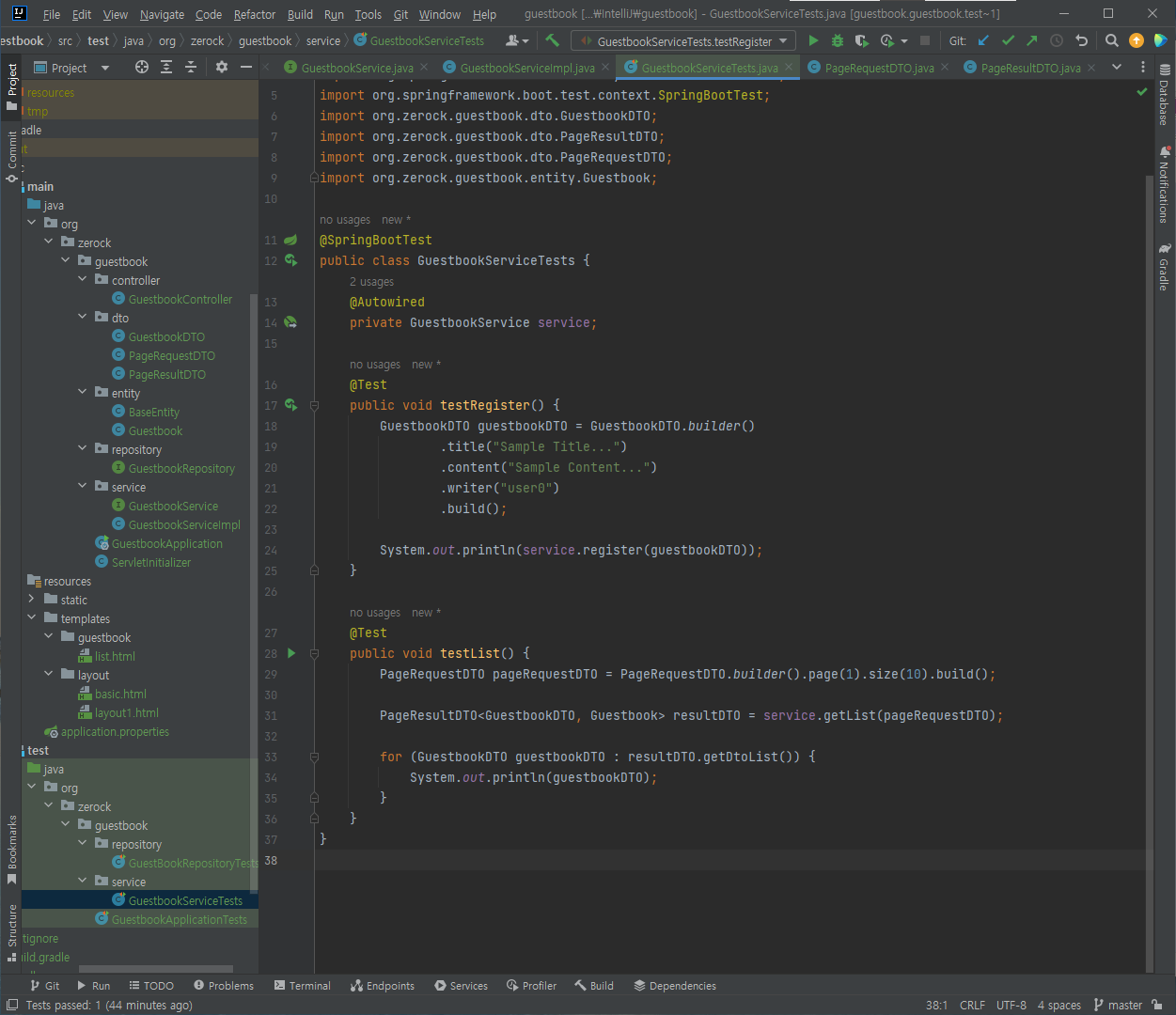Open the Project view selector dropdown

[72, 68]
